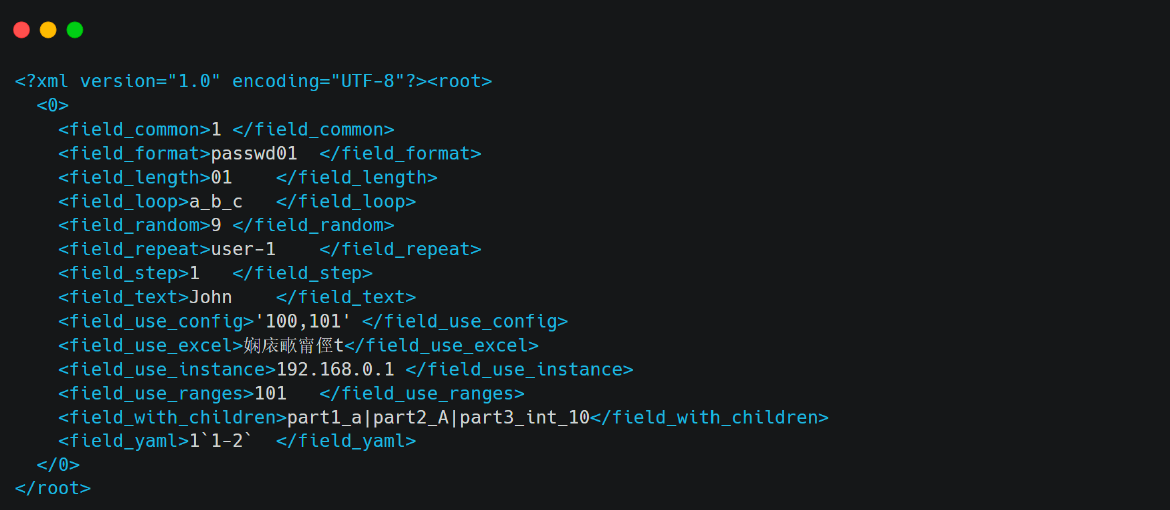Click the passwd01 value in field_format
The height and width of the screenshot is (510, 1170).
254,153
